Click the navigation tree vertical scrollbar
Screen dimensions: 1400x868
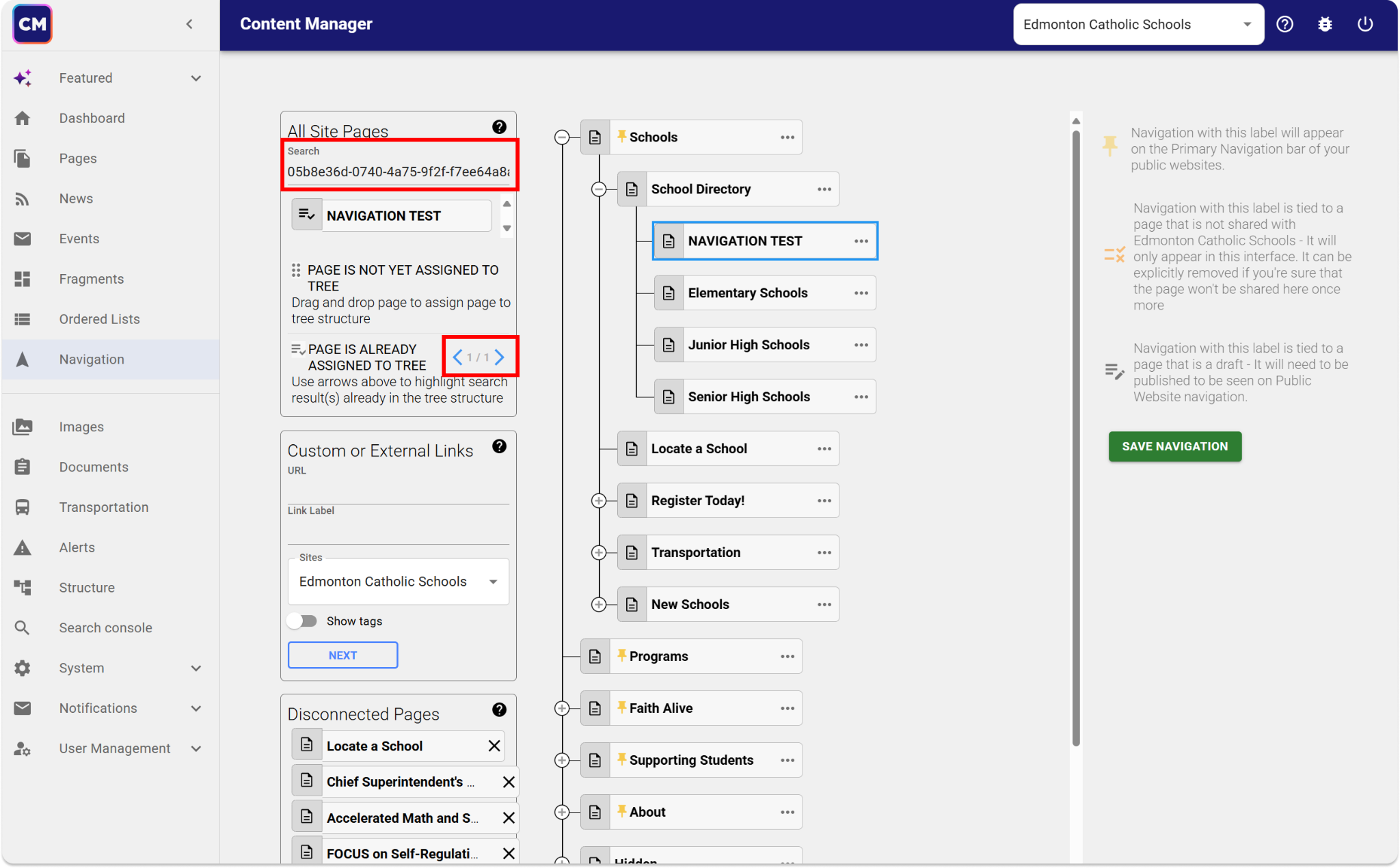click(1076, 437)
